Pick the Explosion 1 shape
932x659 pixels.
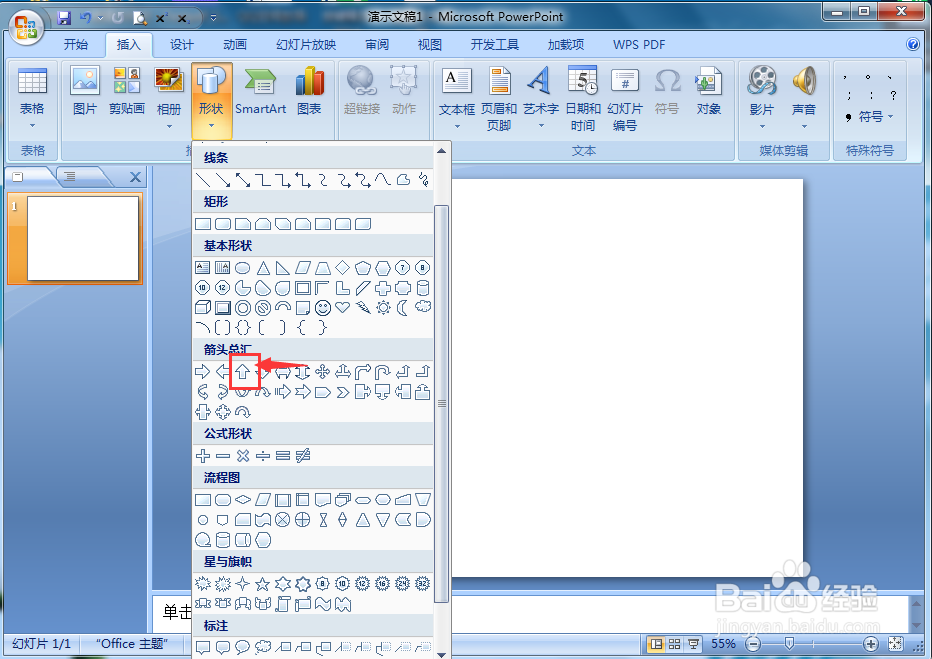pyautogui.click(x=203, y=584)
